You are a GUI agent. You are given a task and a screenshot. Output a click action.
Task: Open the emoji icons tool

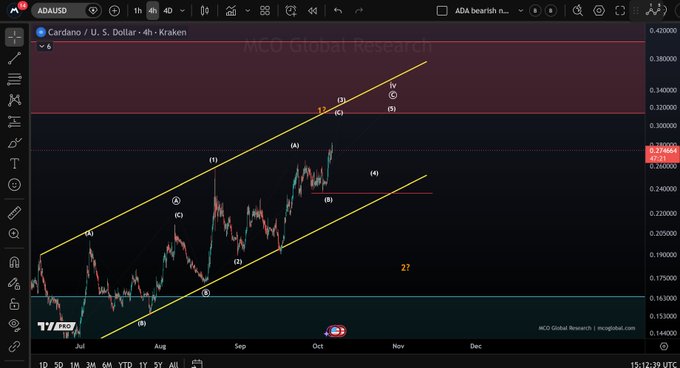(14, 185)
